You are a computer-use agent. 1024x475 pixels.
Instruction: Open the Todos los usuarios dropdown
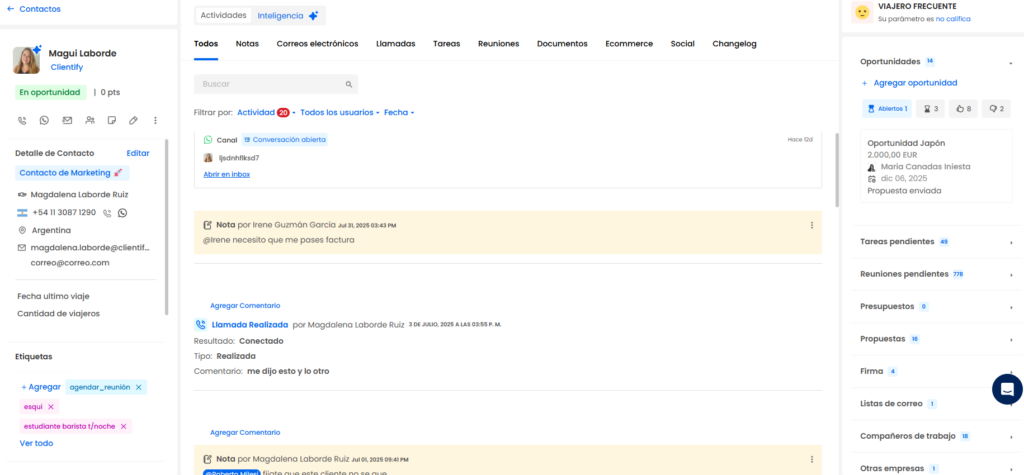[x=340, y=112]
